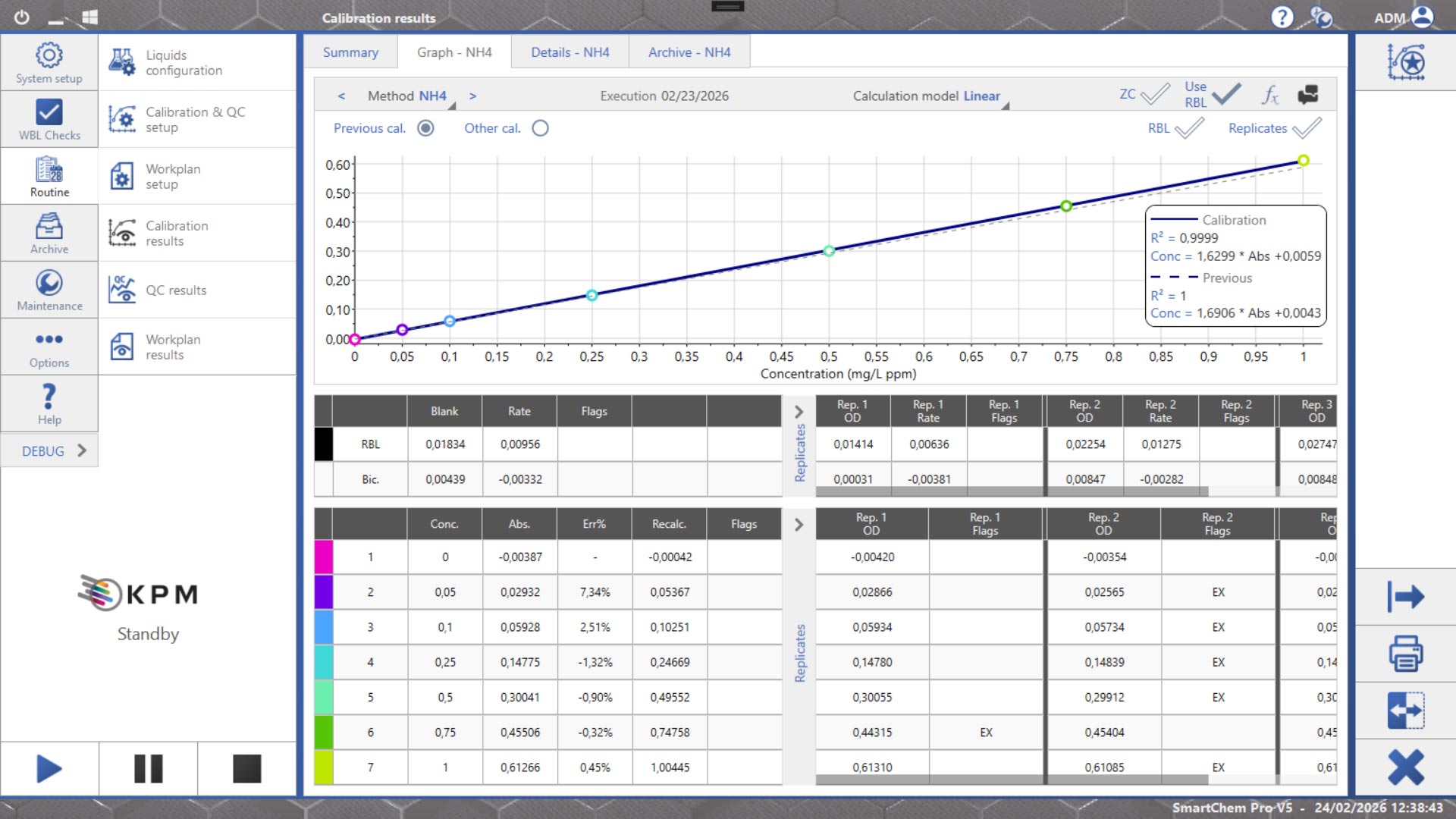Toggle the ZC checkmark

1155,94
